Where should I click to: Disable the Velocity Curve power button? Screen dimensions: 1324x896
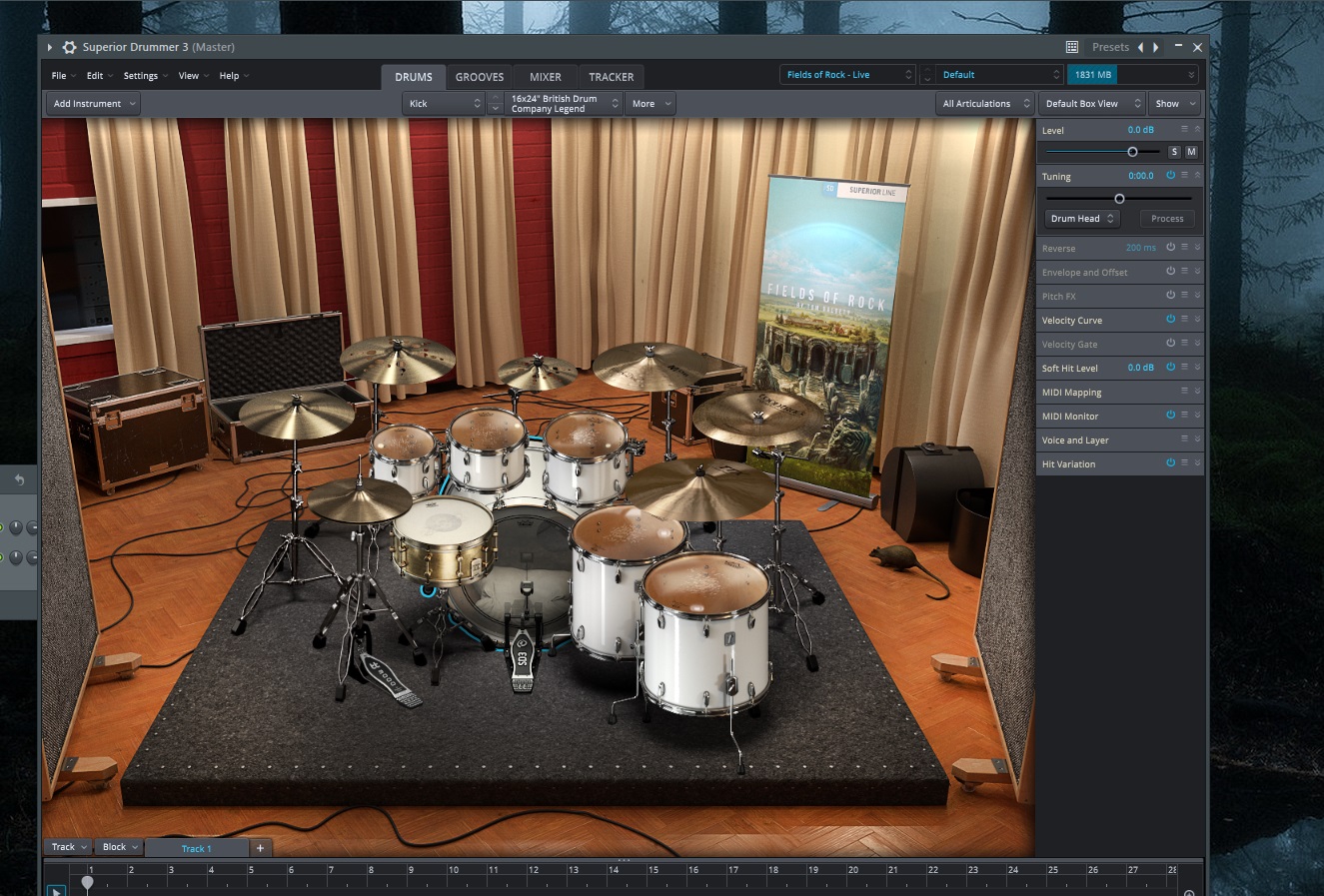coord(1170,320)
